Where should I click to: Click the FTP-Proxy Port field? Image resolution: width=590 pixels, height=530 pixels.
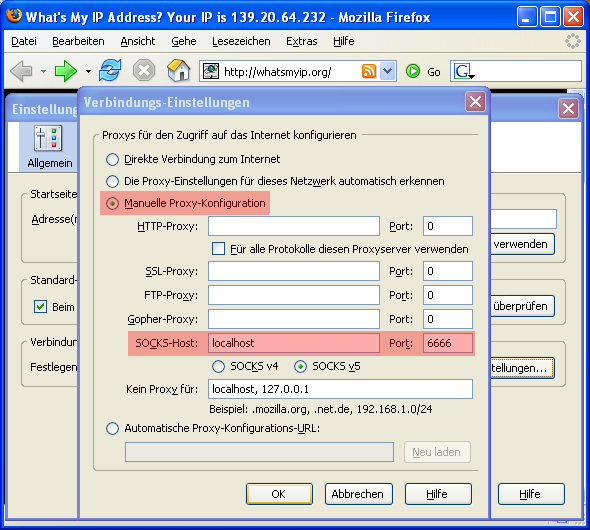(x=448, y=295)
